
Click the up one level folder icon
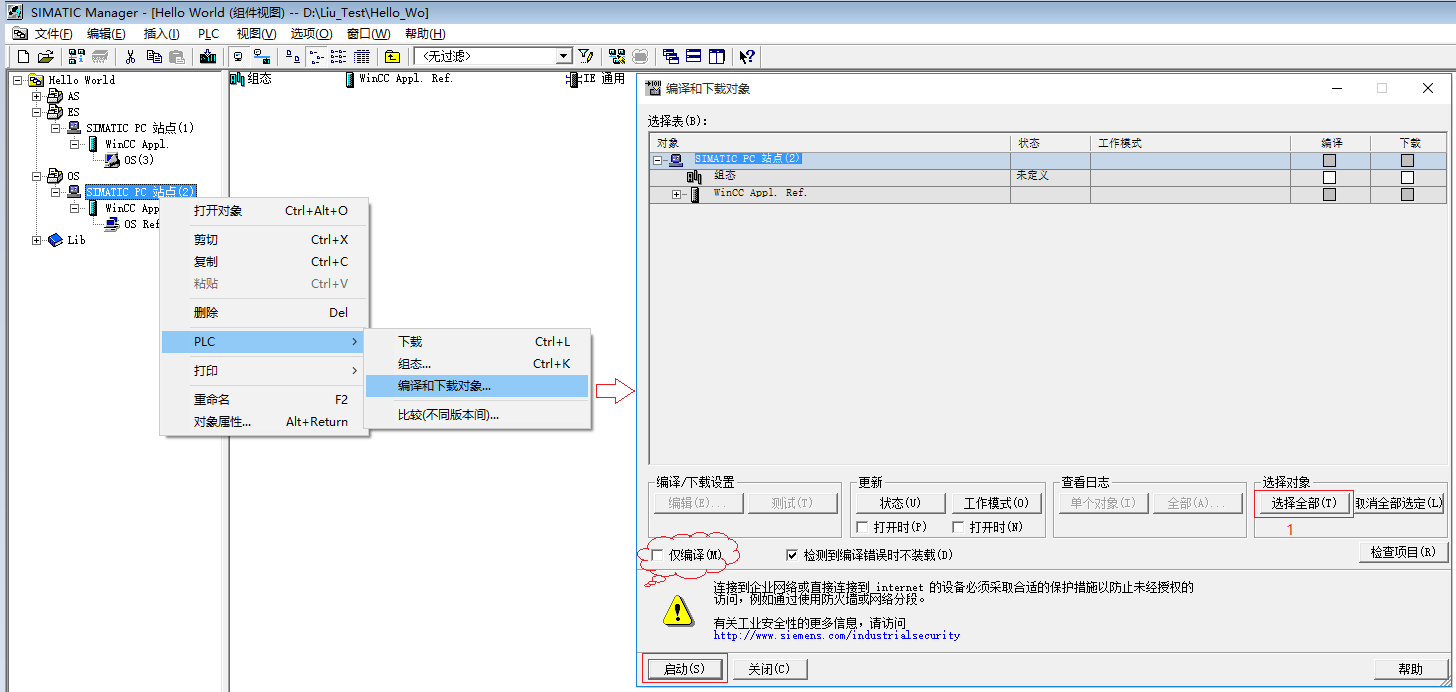[x=392, y=57]
